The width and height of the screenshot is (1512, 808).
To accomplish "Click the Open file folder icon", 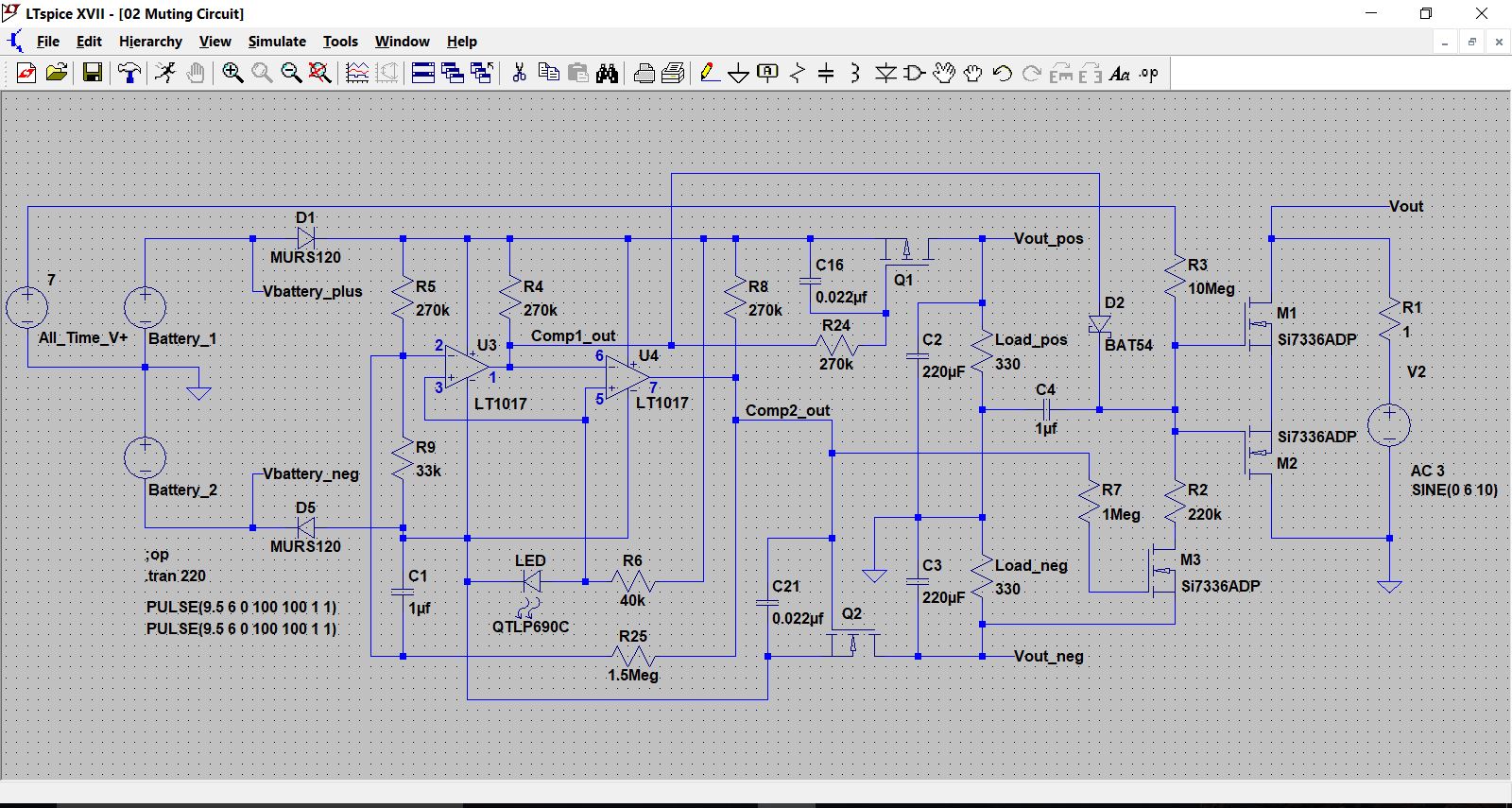I will 57,73.
